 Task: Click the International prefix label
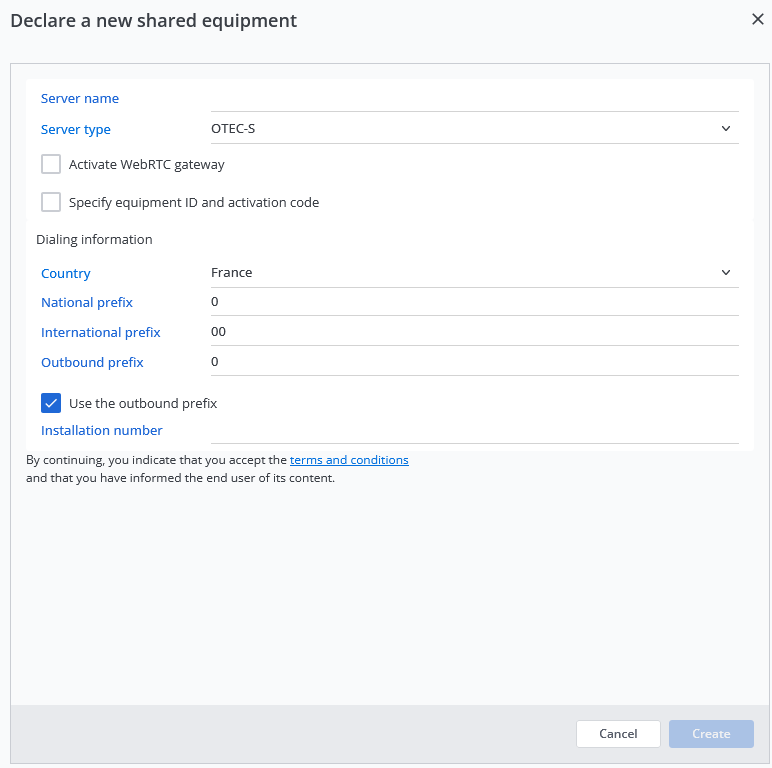(101, 332)
